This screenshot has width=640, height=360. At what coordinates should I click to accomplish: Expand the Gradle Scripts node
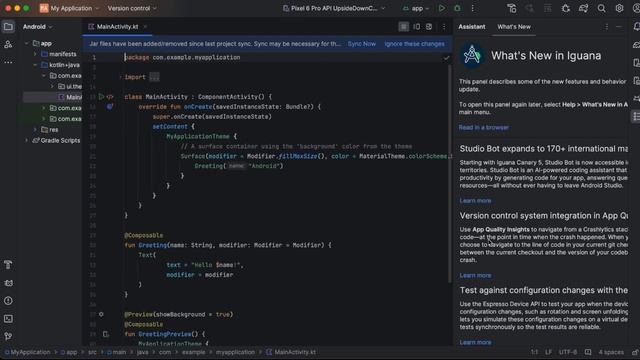[27, 140]
